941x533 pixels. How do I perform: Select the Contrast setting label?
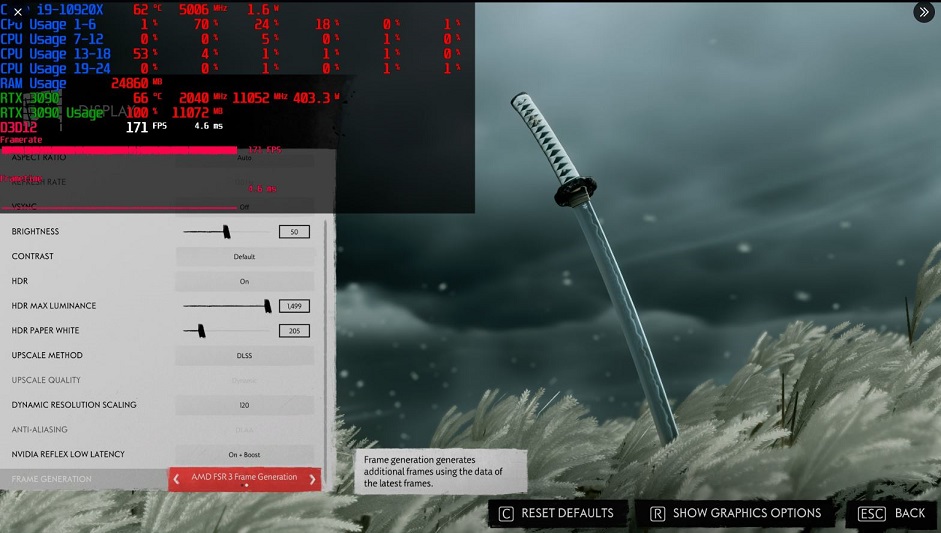(32, 256)
